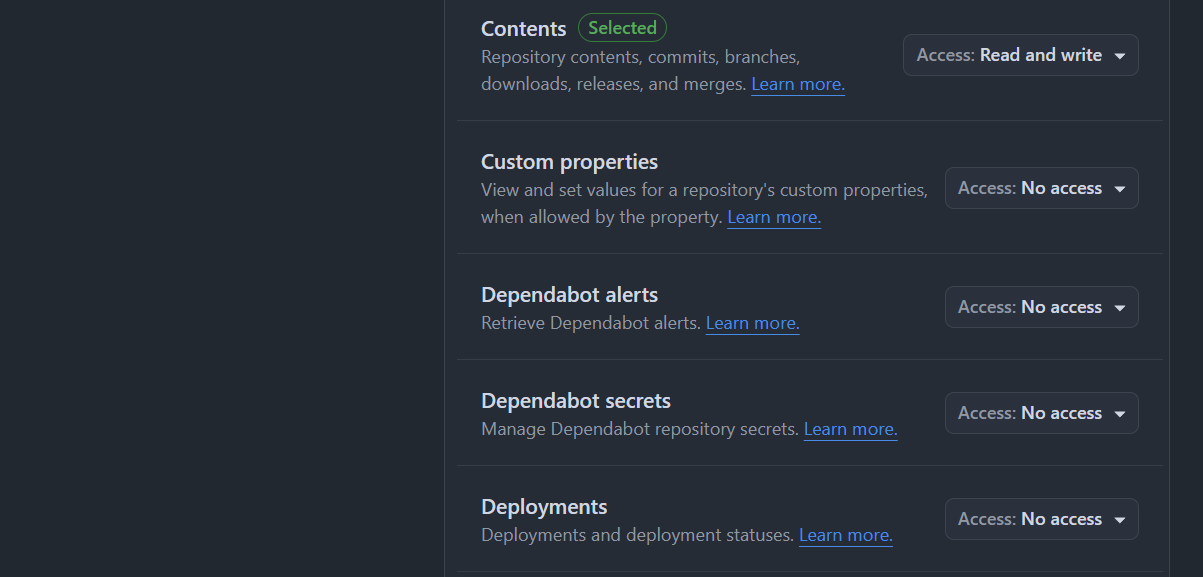Follow the Dependabot alerts 'Learn more' link
Viewport: 1203px width, 577px height.
click(752, 323)
